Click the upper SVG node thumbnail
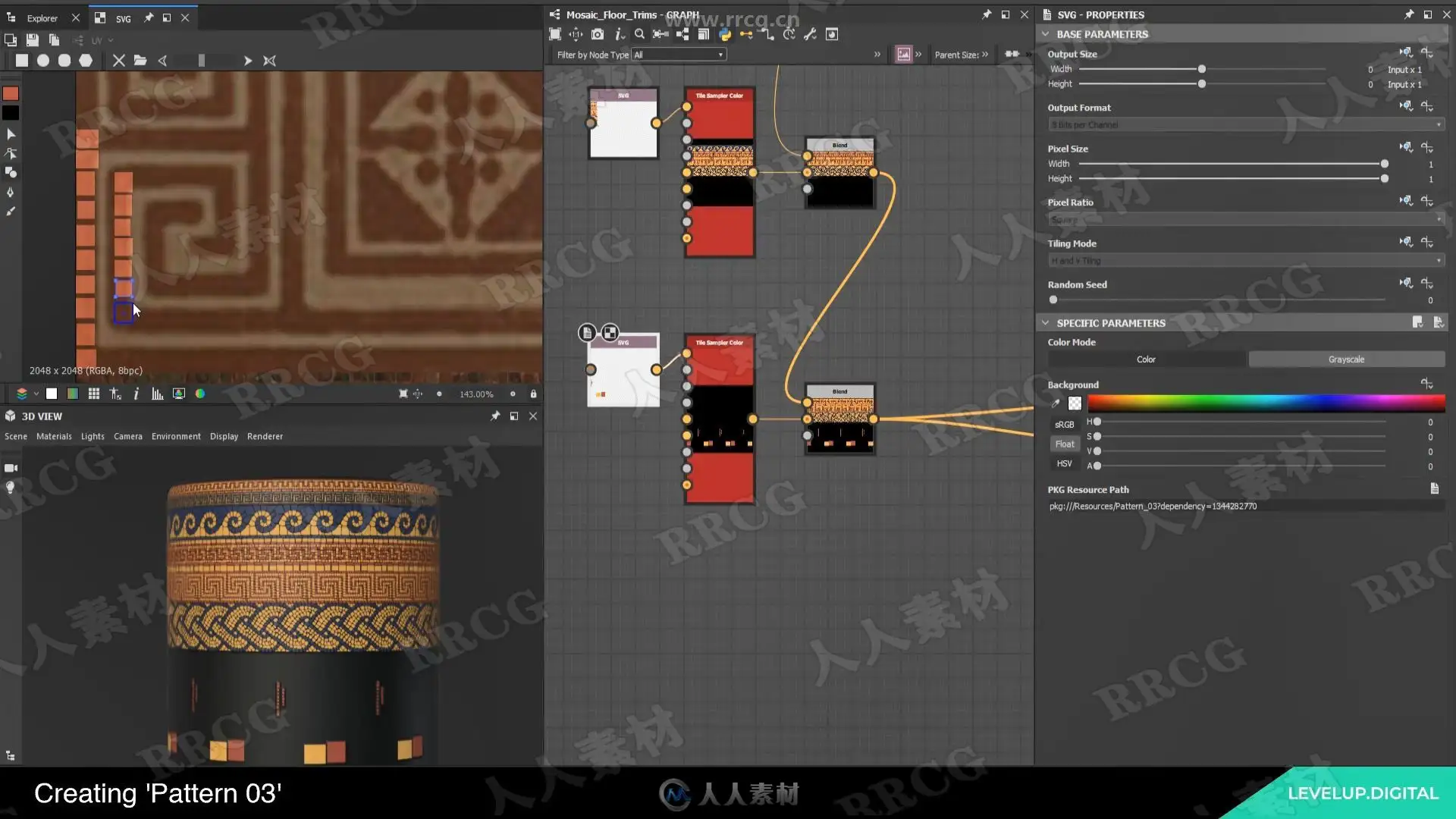1456x819 pixels. click(623, 123)
